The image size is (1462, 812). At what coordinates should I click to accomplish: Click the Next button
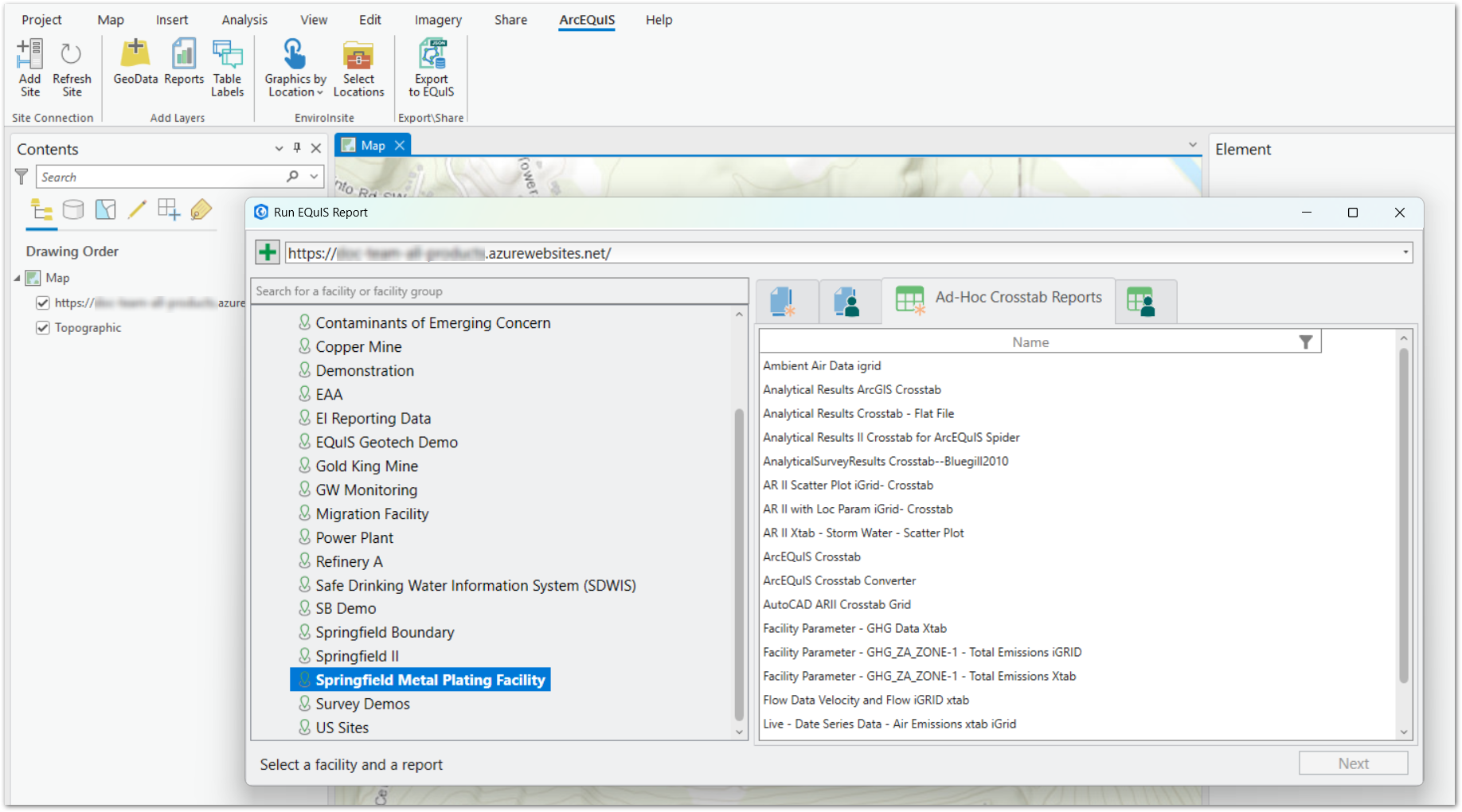[x=1353, y=763]
